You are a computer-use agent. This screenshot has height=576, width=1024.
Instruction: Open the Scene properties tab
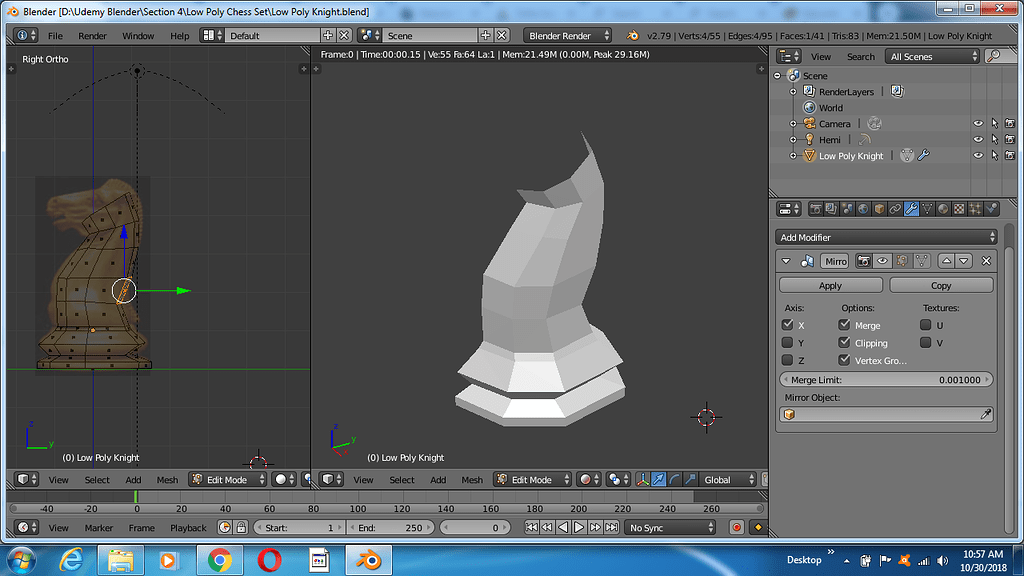coord(847,209)
